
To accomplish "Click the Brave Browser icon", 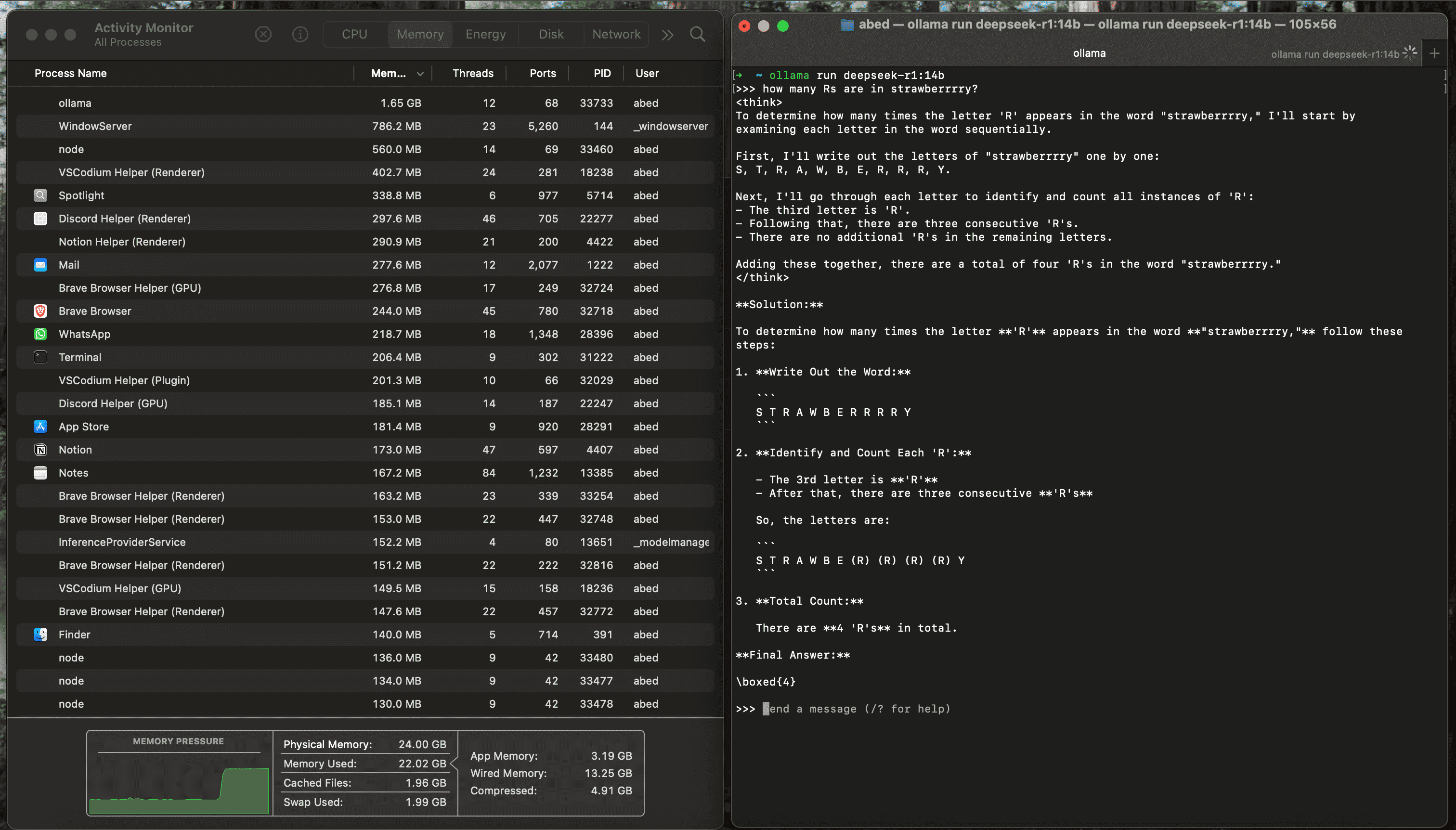I will (40, 311).
